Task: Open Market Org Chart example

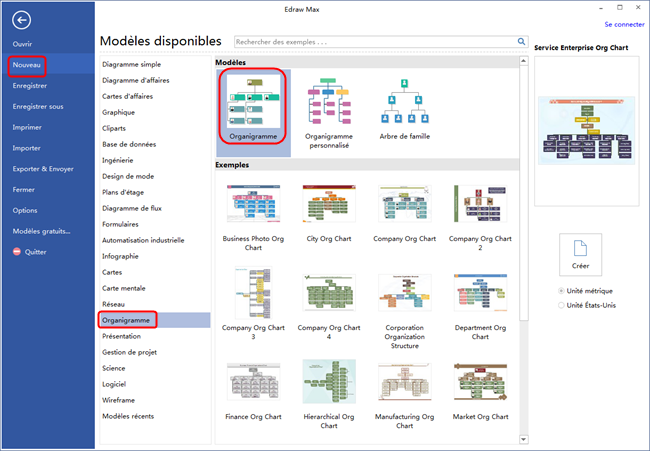Action: tap(480, 382)
